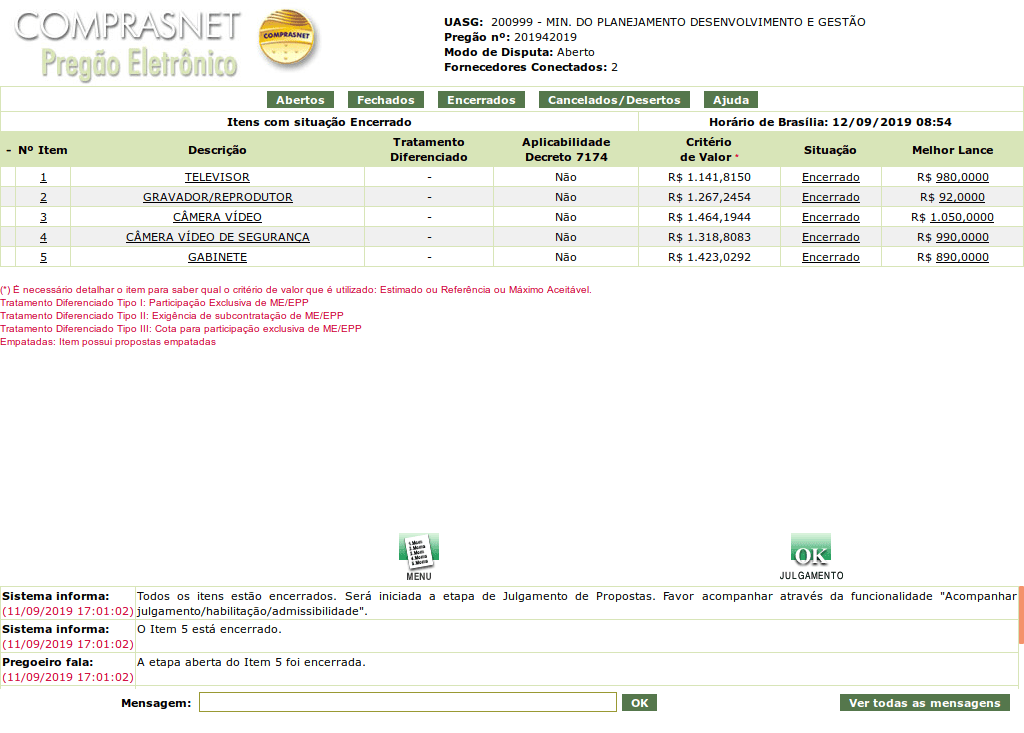Open best bid 1.050,0000 link
This screenshot has height=733, width=1024.
click(962, 217)
